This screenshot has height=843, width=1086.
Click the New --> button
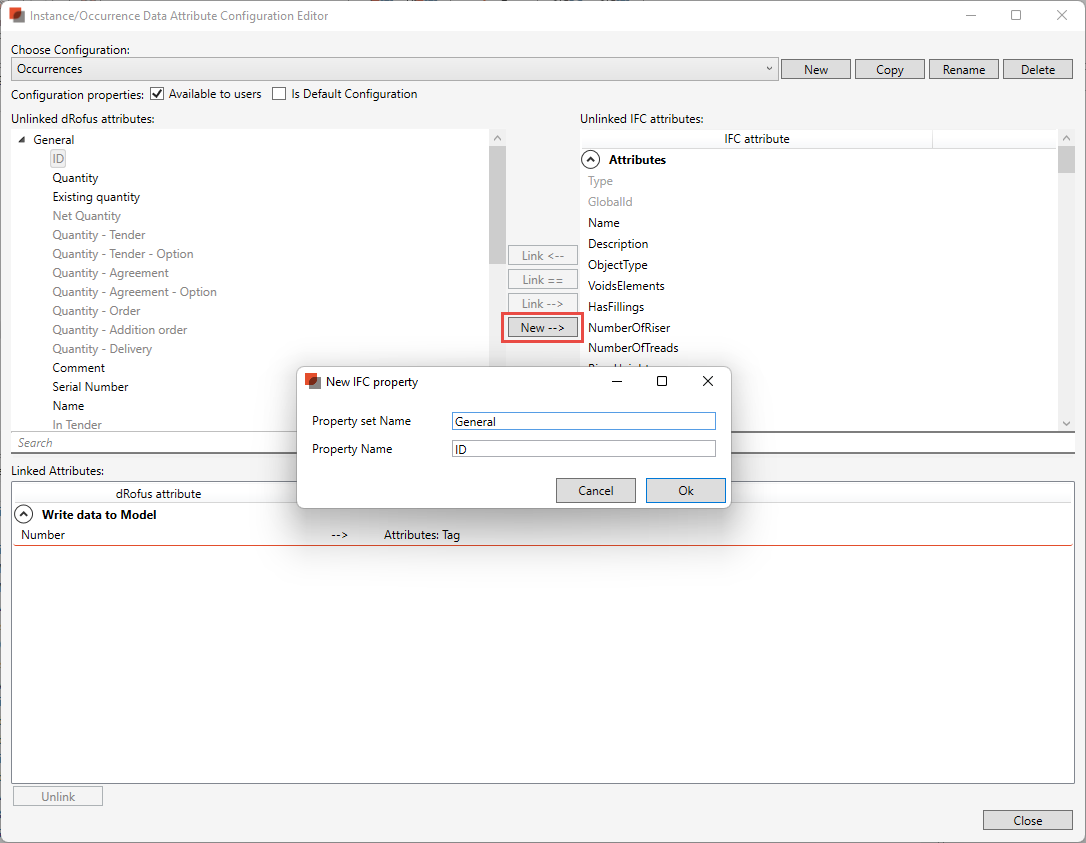click(542, 328)
